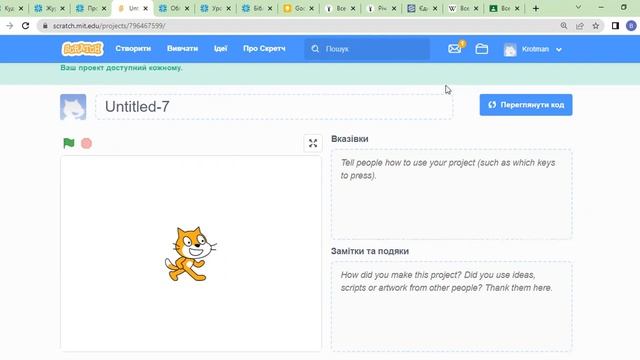Click the Scratch cat sprite on stage
This screenshot has height=360, width=640.
pyautogui.click(x=190, y=254)
